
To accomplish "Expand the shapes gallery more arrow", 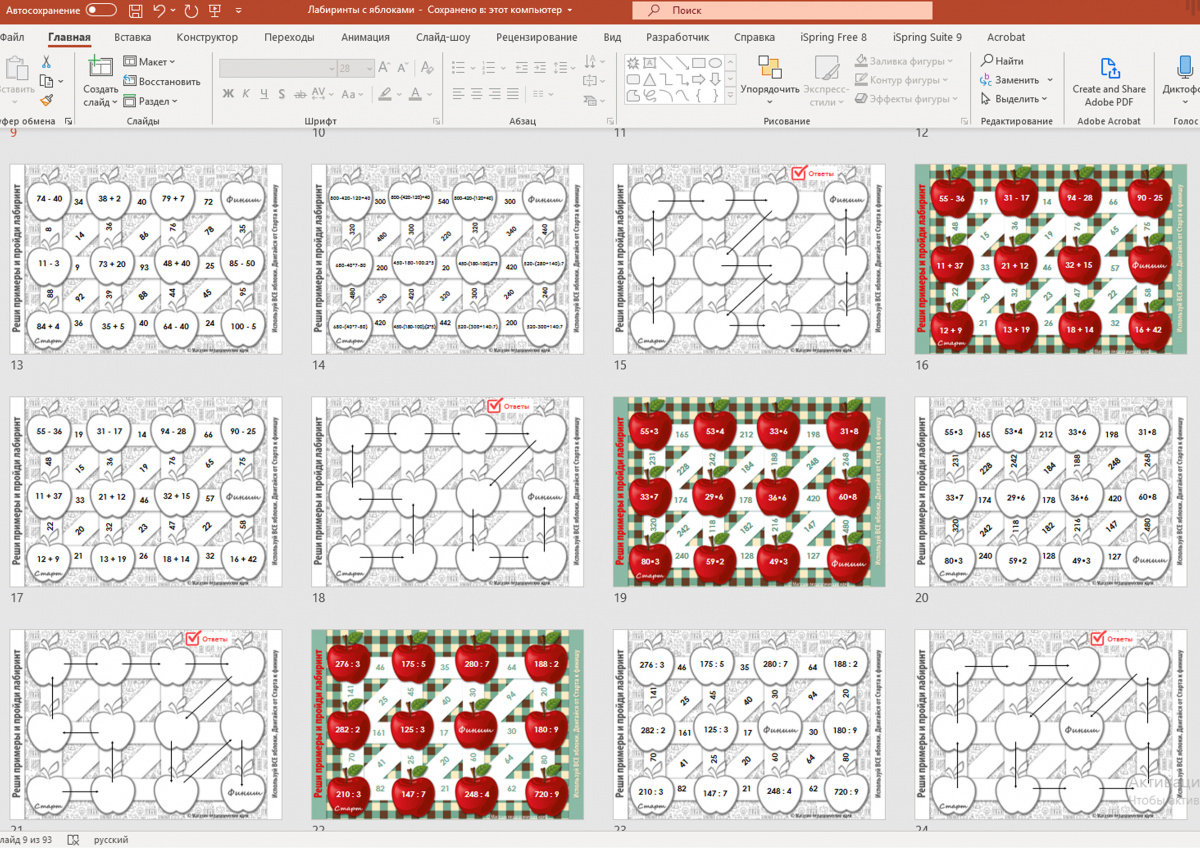I will 729,97.
